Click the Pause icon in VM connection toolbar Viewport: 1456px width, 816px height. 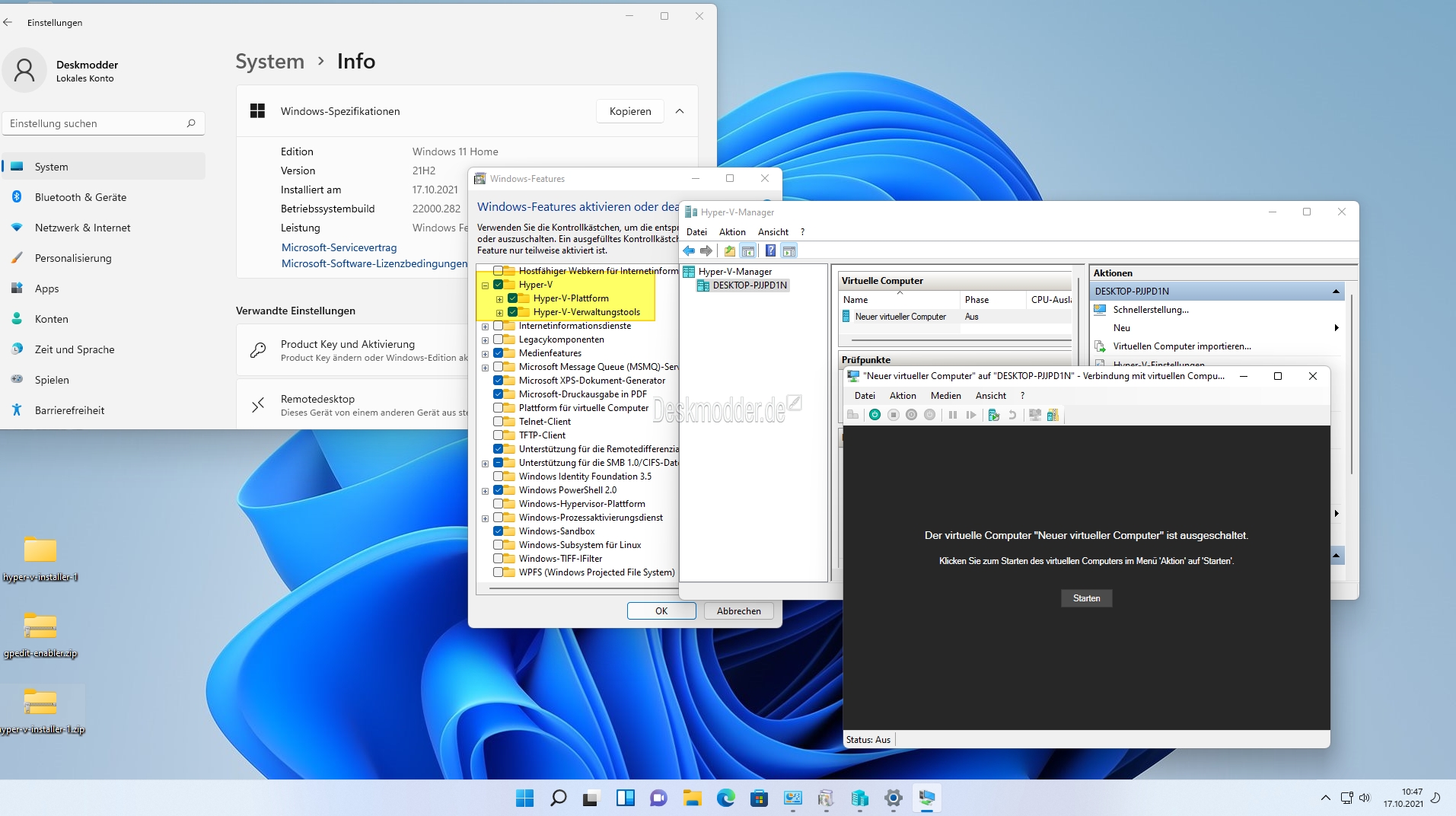point(953,415)
